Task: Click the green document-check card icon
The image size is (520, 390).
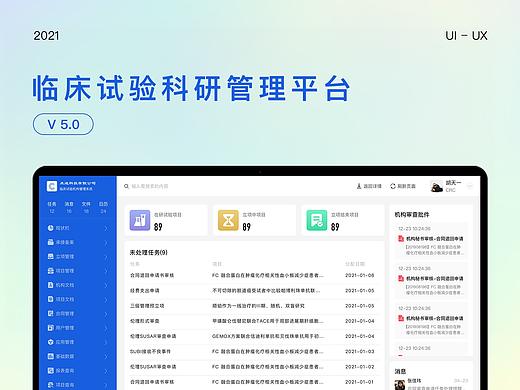Action: [x=317, y=220]
